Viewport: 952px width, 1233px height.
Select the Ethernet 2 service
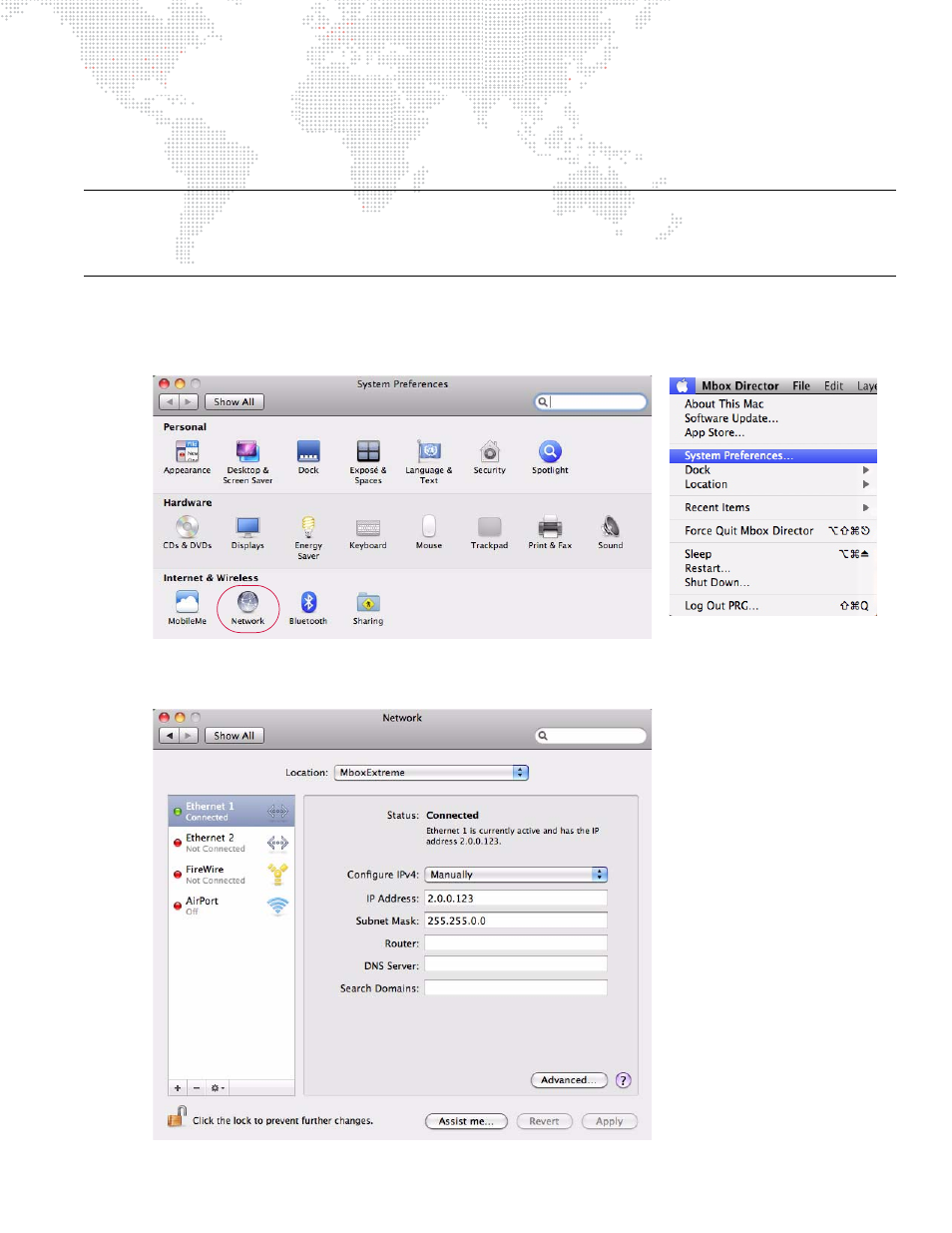click(x=232, y=843)
